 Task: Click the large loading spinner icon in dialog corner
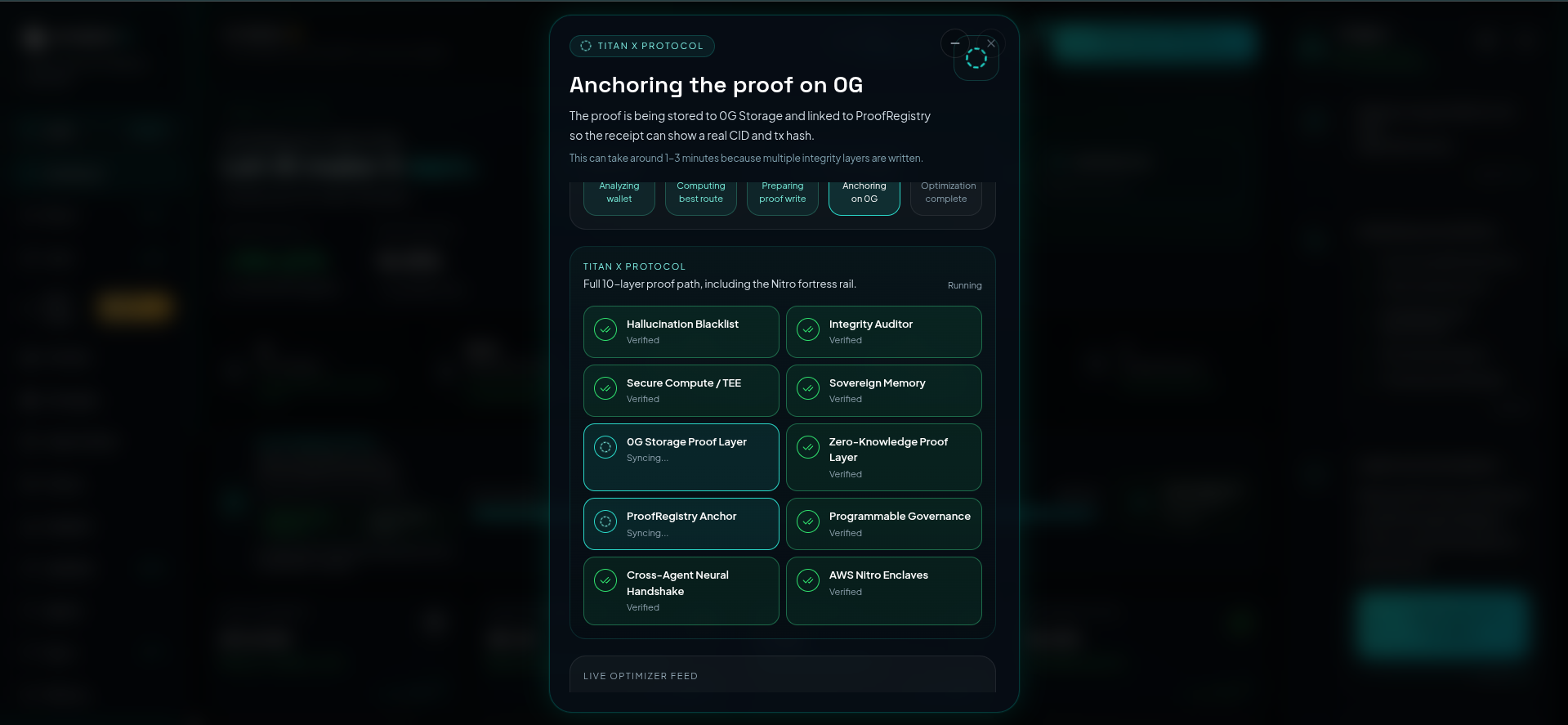coord(976,58)
